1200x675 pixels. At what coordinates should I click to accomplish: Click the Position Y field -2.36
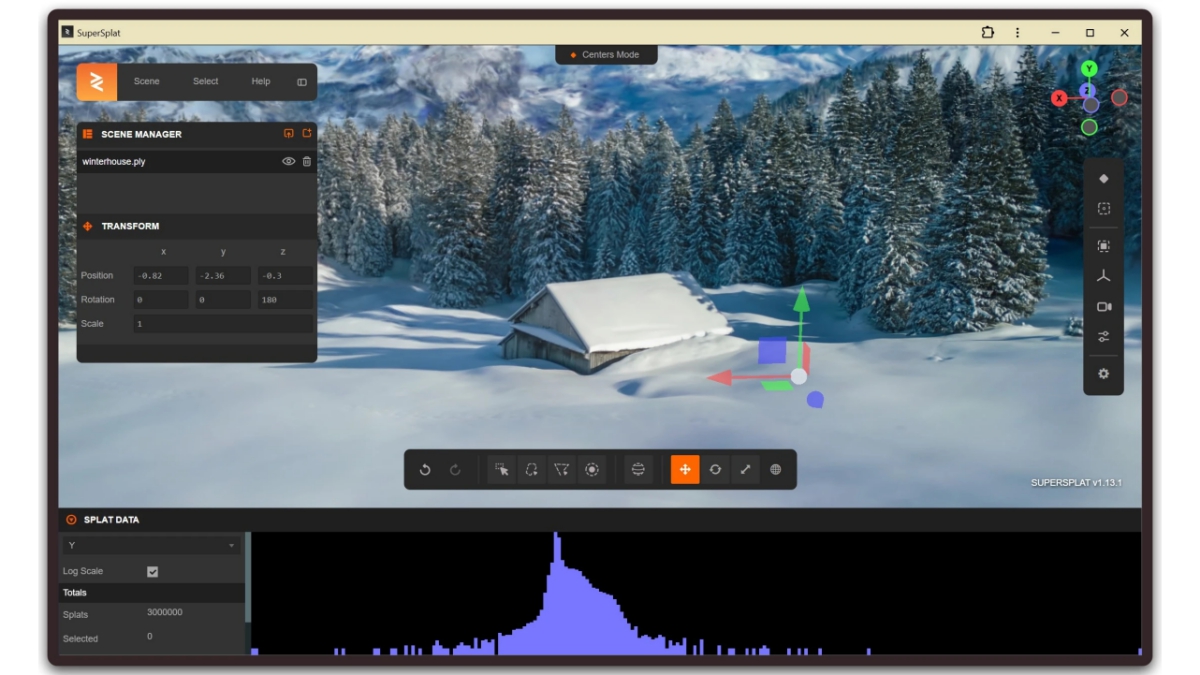223,275
